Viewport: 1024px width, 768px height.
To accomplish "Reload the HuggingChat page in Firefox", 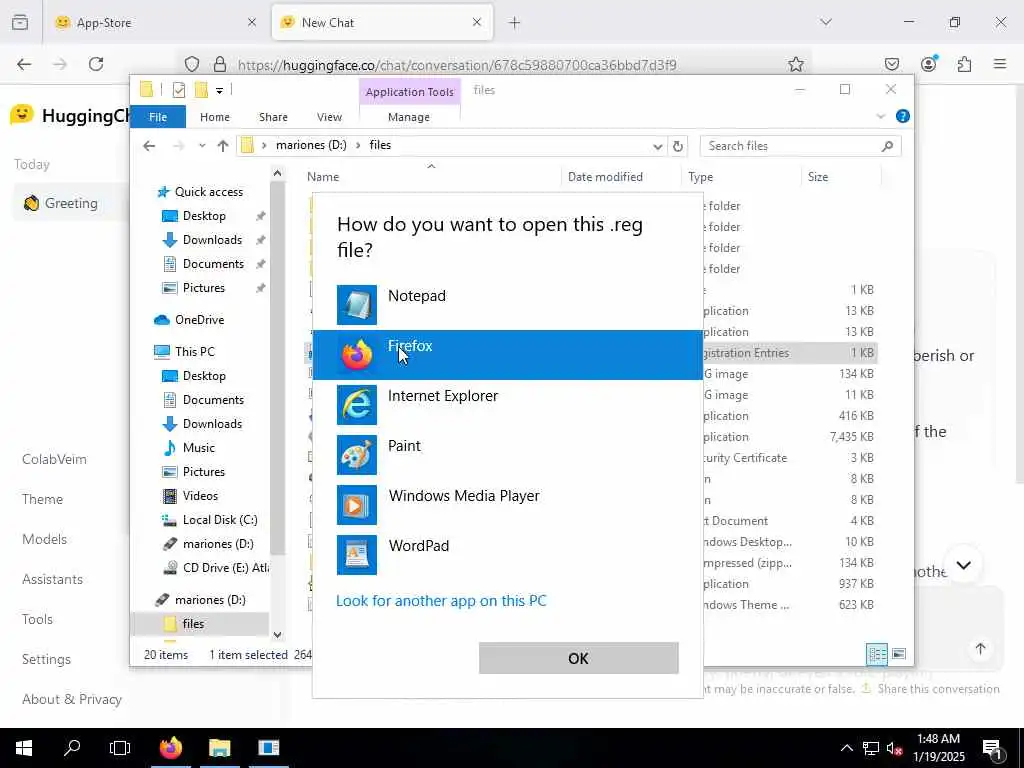I will click(96, 64).
